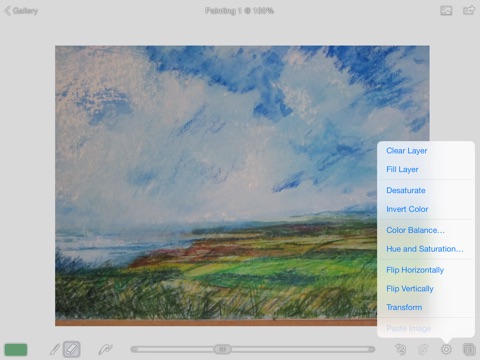Select Desaturate option
This screenshot has width=480, height=360.
point(406,190)
